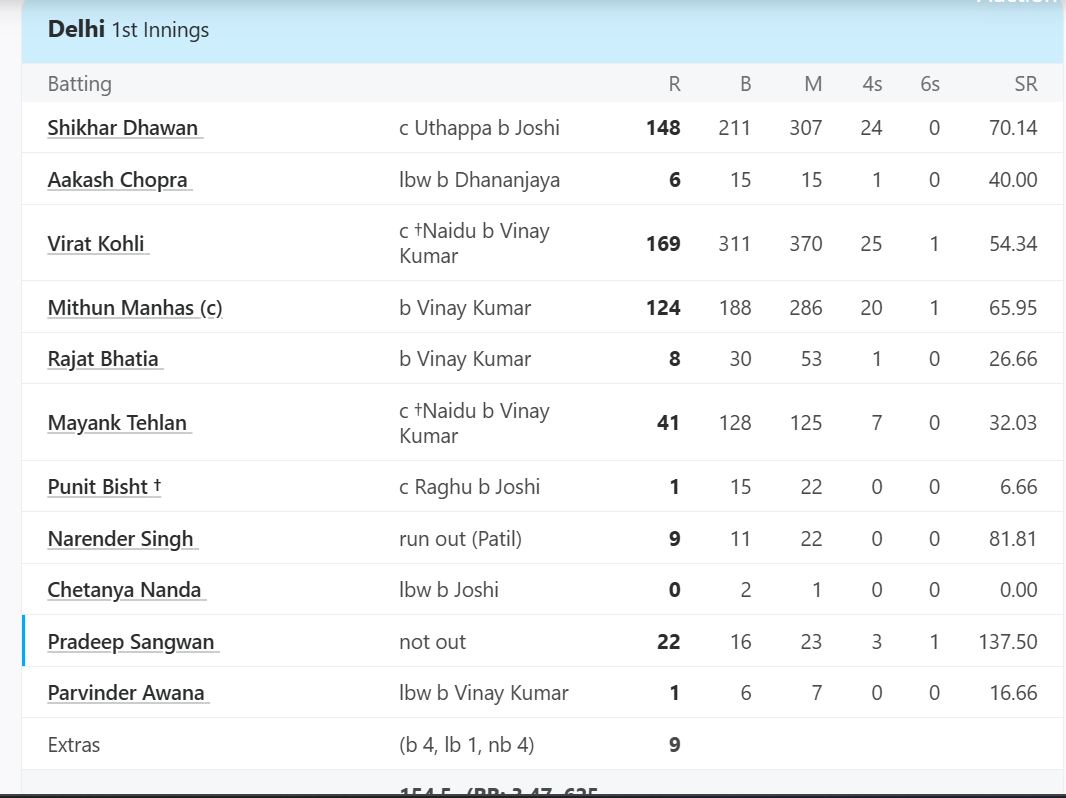This screenshot has width=1066, height=798.
Task: Open Parvinder Awana's player profile
Action: tap(127, 692)
